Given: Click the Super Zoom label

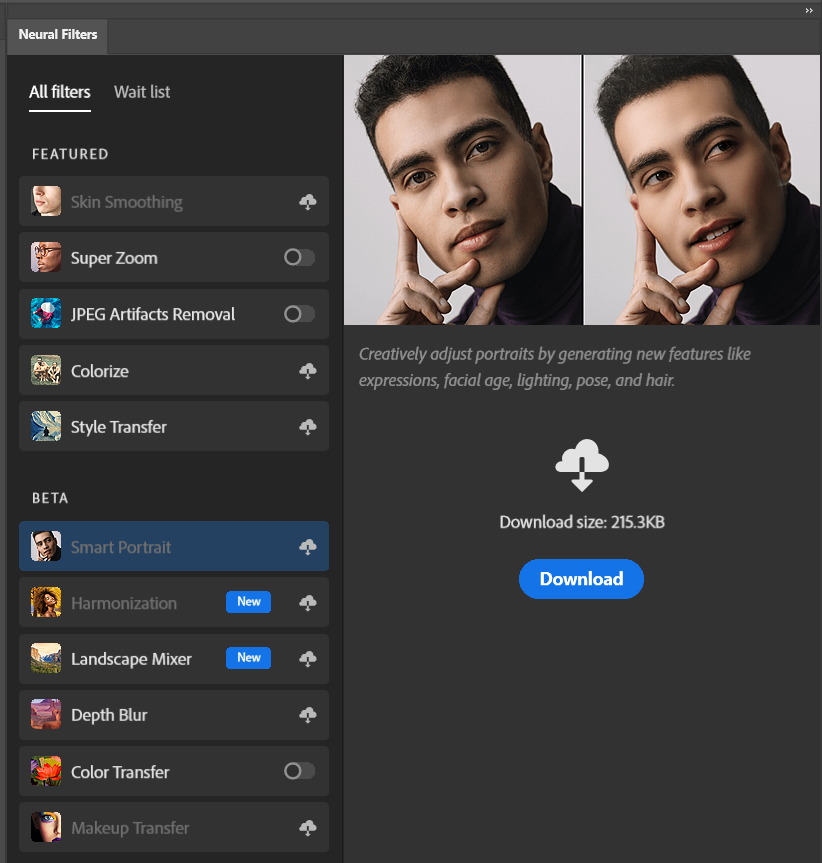Looking at the screenshot, I should tap(114, 258).
